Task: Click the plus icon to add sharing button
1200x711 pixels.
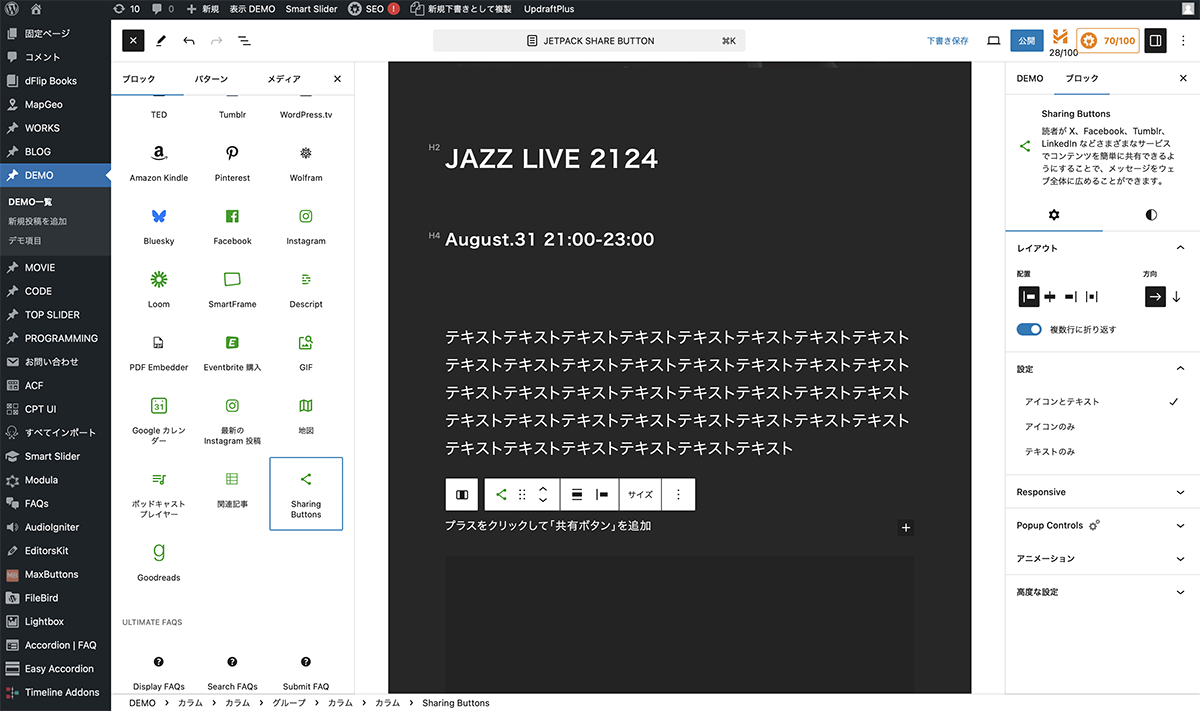Action: 906,528
